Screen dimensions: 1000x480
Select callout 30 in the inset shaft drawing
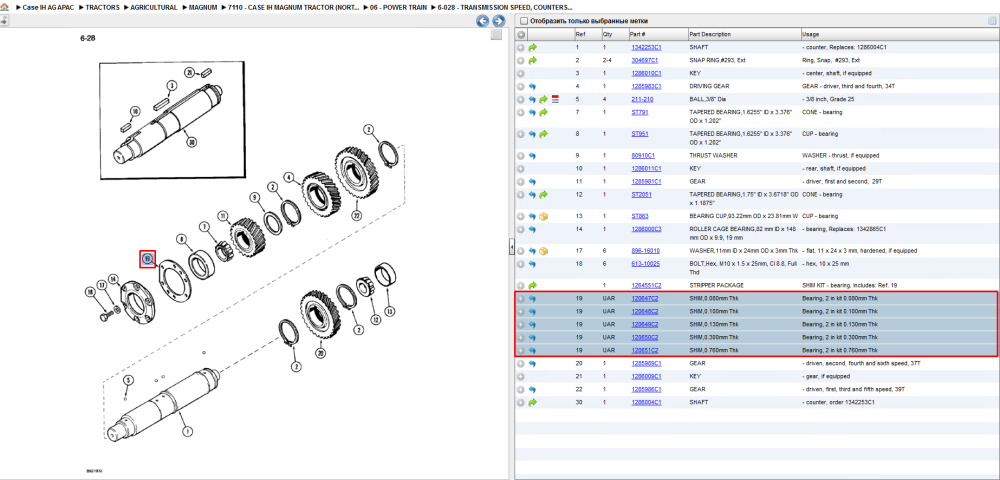pyautogui.click(x=191, y=142)
